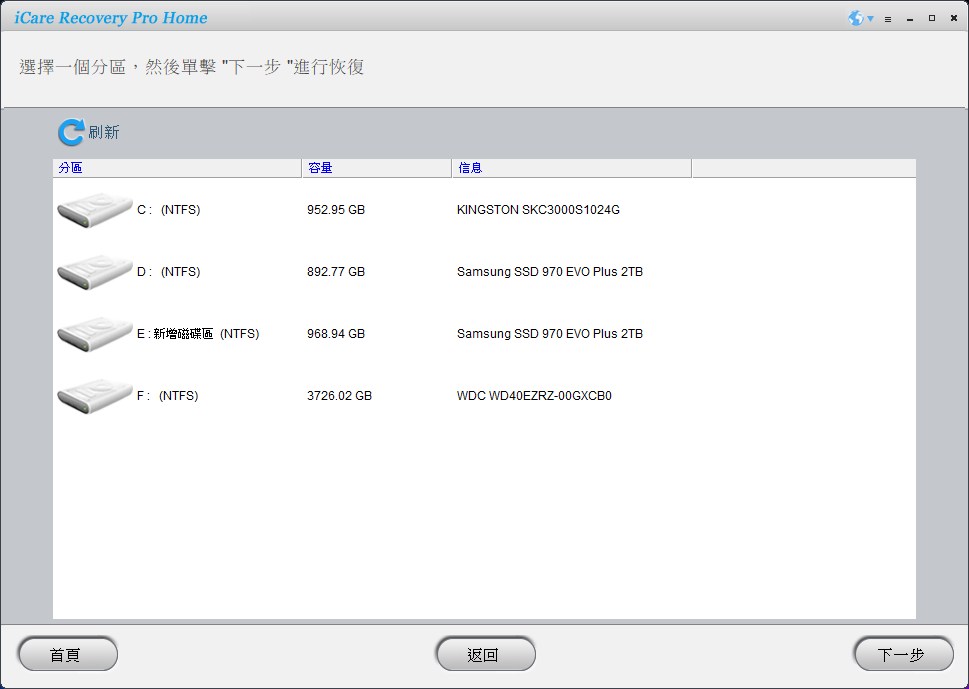Screen dimensions: 969x689
Task: Click WDC WD40EZRZ-00GXCB0 info text
Action: 534,396
